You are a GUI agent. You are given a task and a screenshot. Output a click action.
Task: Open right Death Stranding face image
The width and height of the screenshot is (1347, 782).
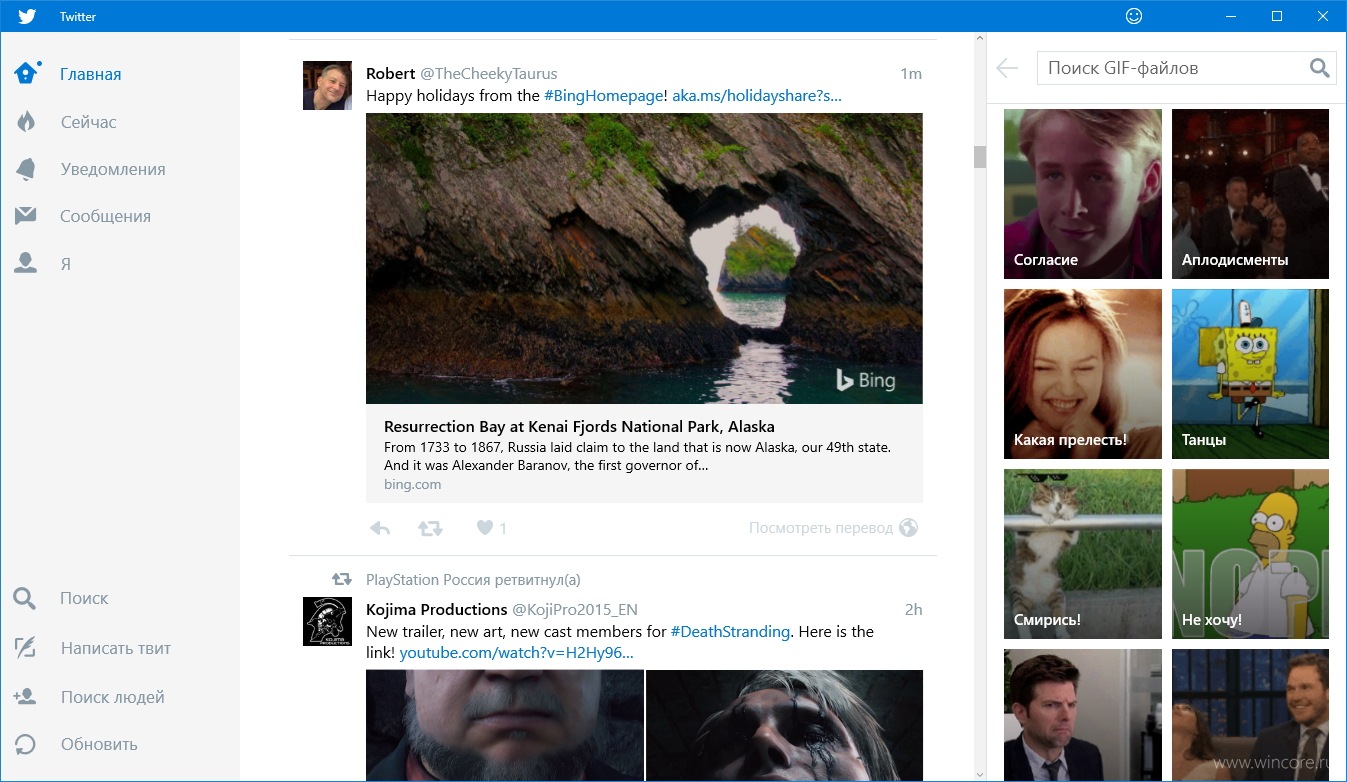pos(784,726)
